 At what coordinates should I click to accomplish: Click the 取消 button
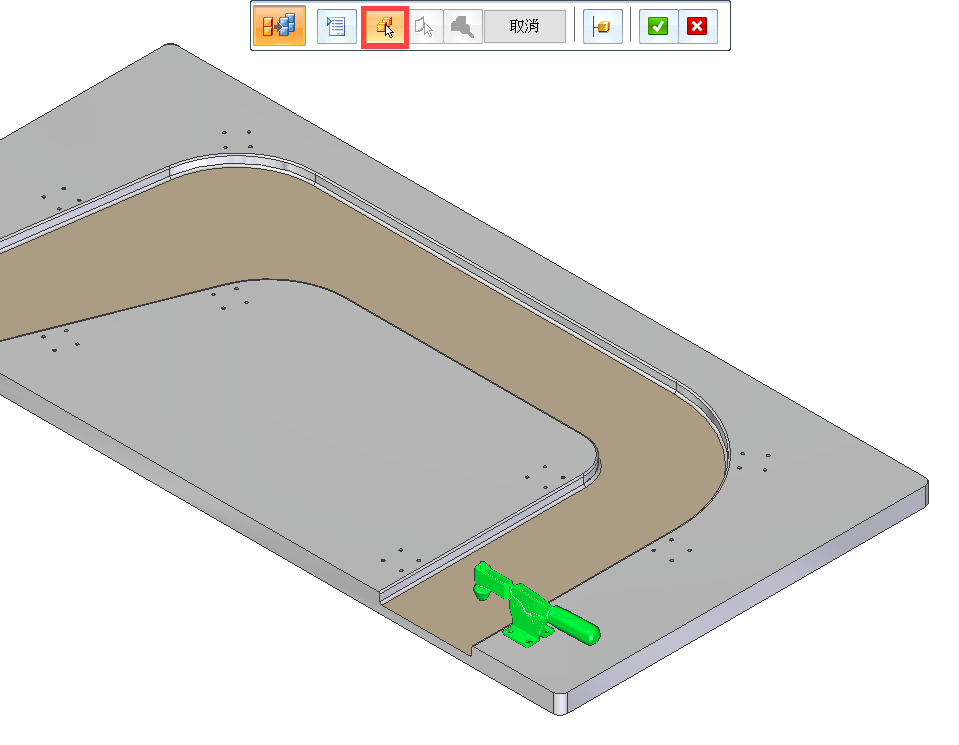pos(524,26)
